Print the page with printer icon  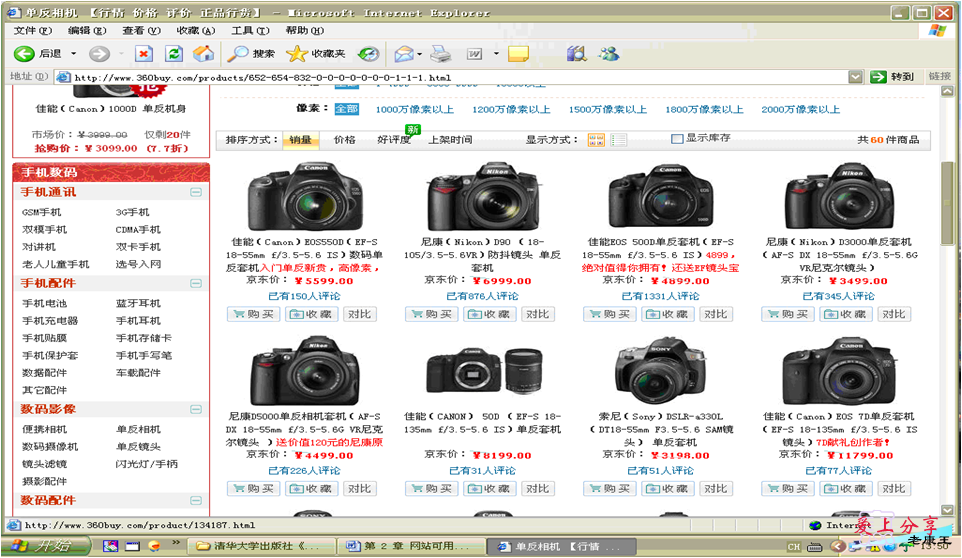coord(441,54)
